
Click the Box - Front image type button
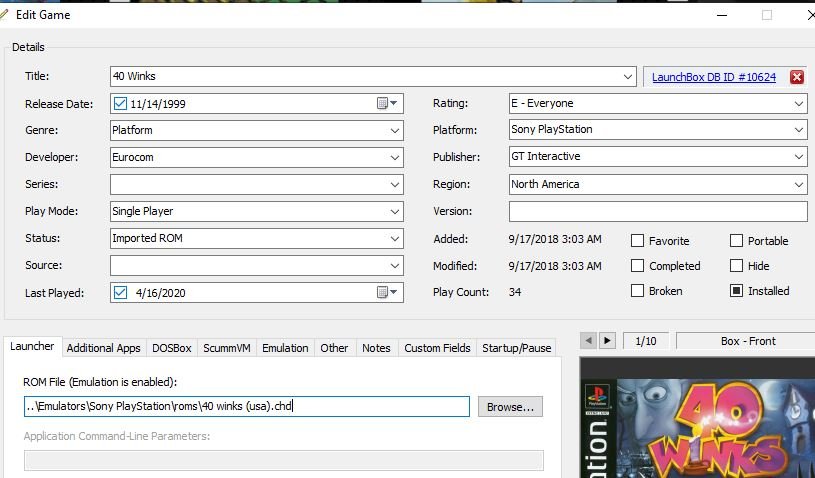tap(747, 341)
